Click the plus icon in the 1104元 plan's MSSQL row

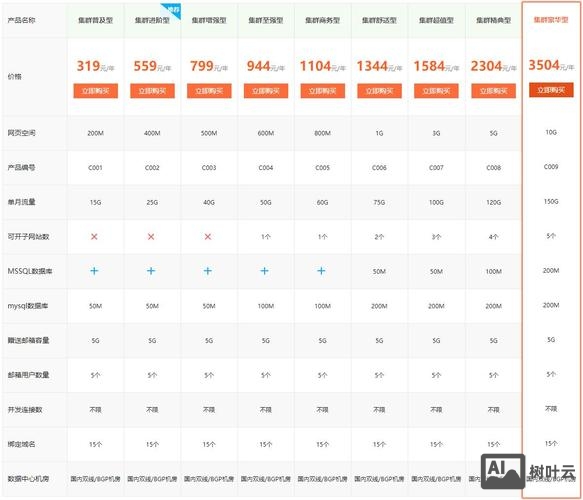click(321, 271)
